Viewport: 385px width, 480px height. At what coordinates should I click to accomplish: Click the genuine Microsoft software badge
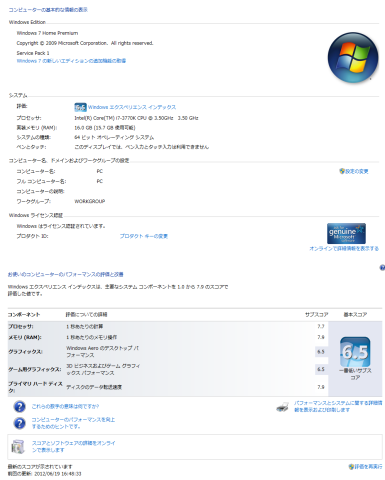coord(346,233)
